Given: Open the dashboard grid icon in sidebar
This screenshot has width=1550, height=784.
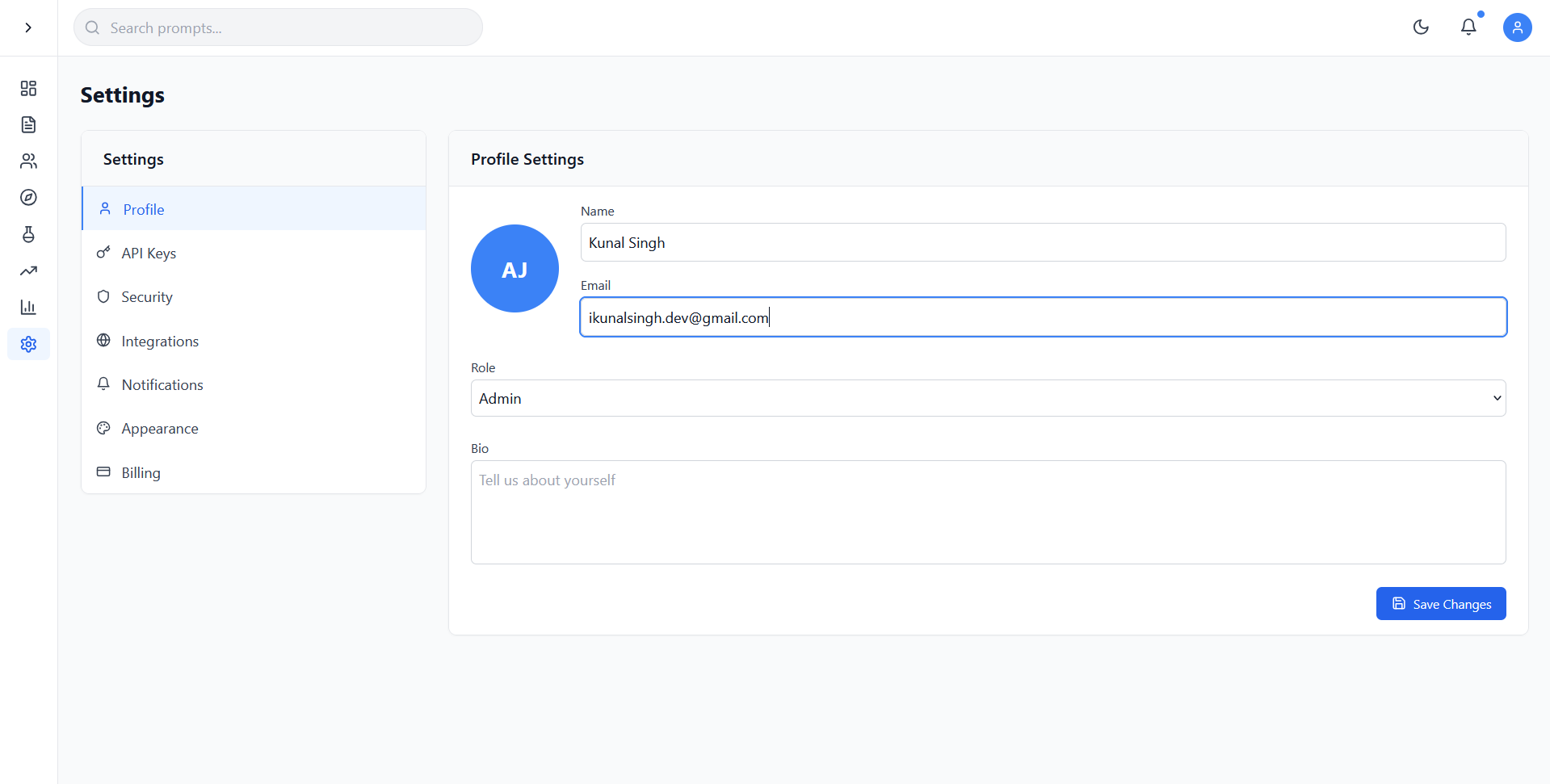Looking at the screenshot, I should [x=28, y=88].
